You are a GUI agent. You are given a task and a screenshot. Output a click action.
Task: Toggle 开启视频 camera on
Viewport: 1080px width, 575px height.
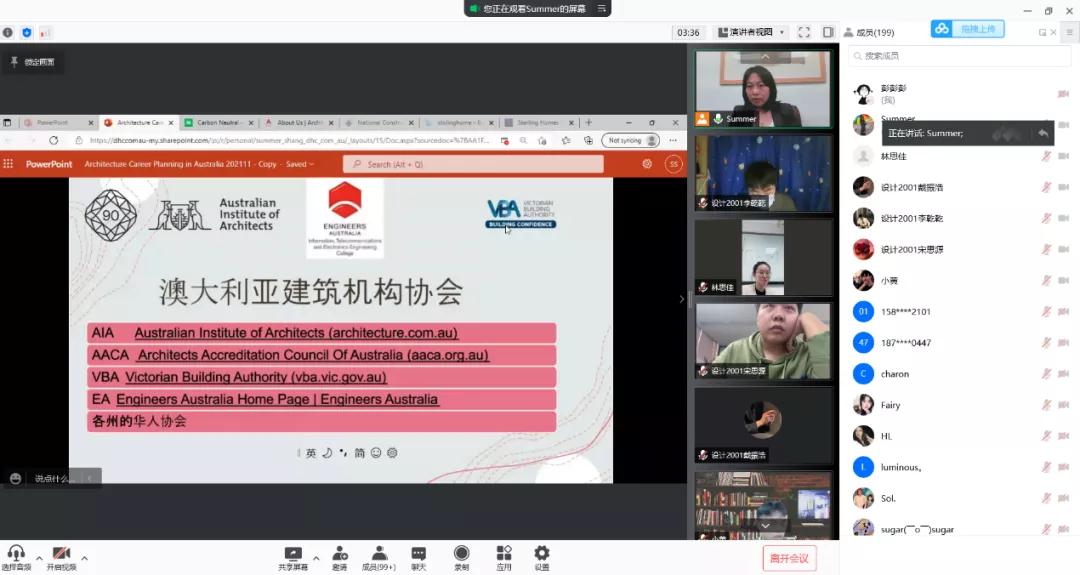[61, 558]
